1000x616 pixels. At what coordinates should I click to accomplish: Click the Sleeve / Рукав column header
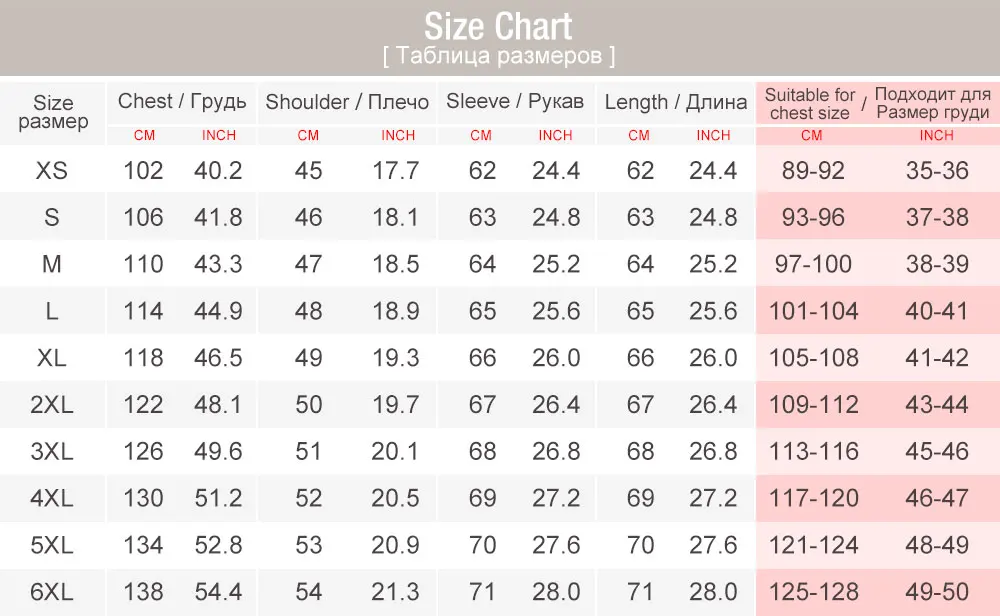[x=515, y=101]
